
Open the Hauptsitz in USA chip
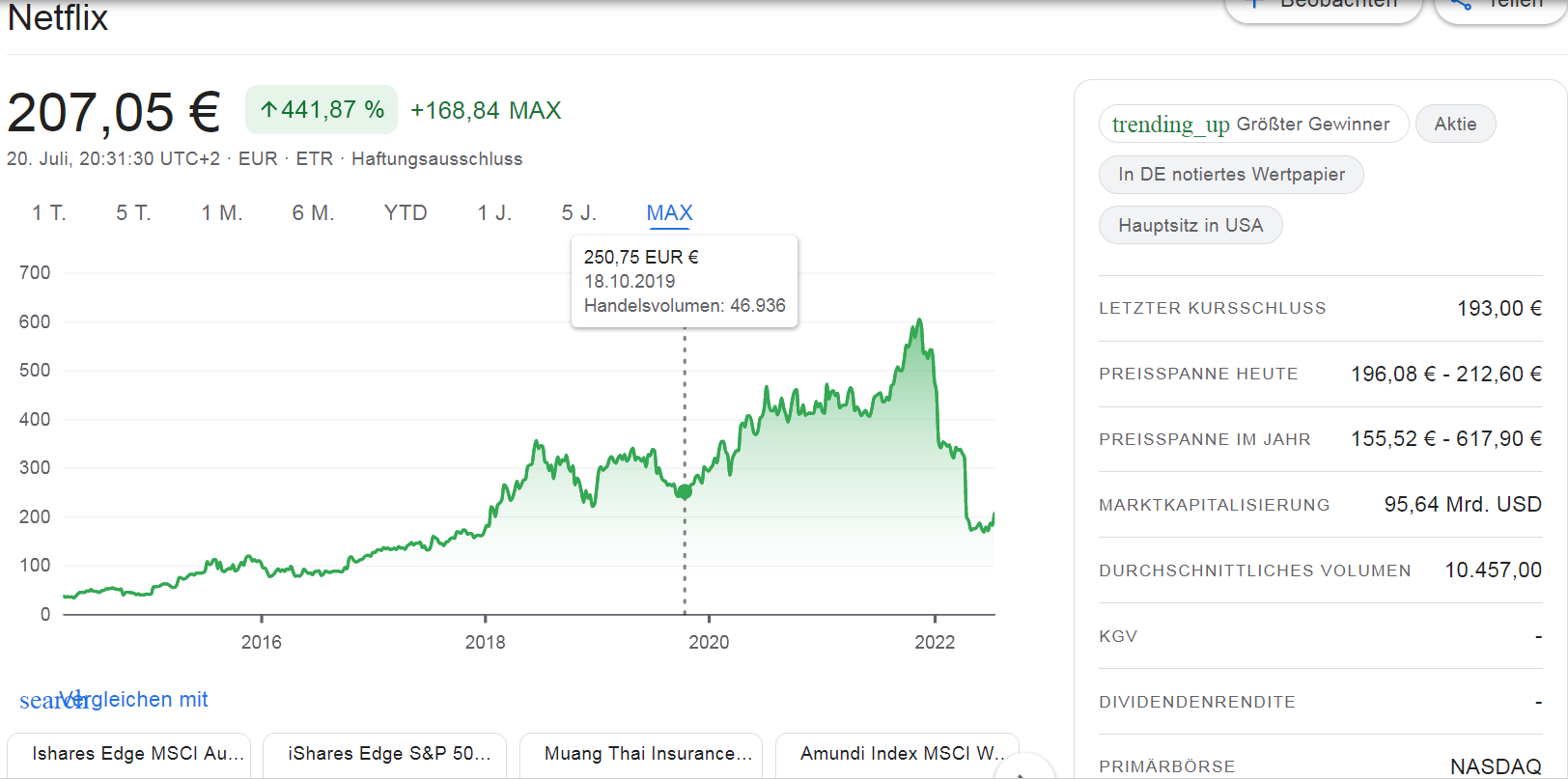[x=1190, y=226]
